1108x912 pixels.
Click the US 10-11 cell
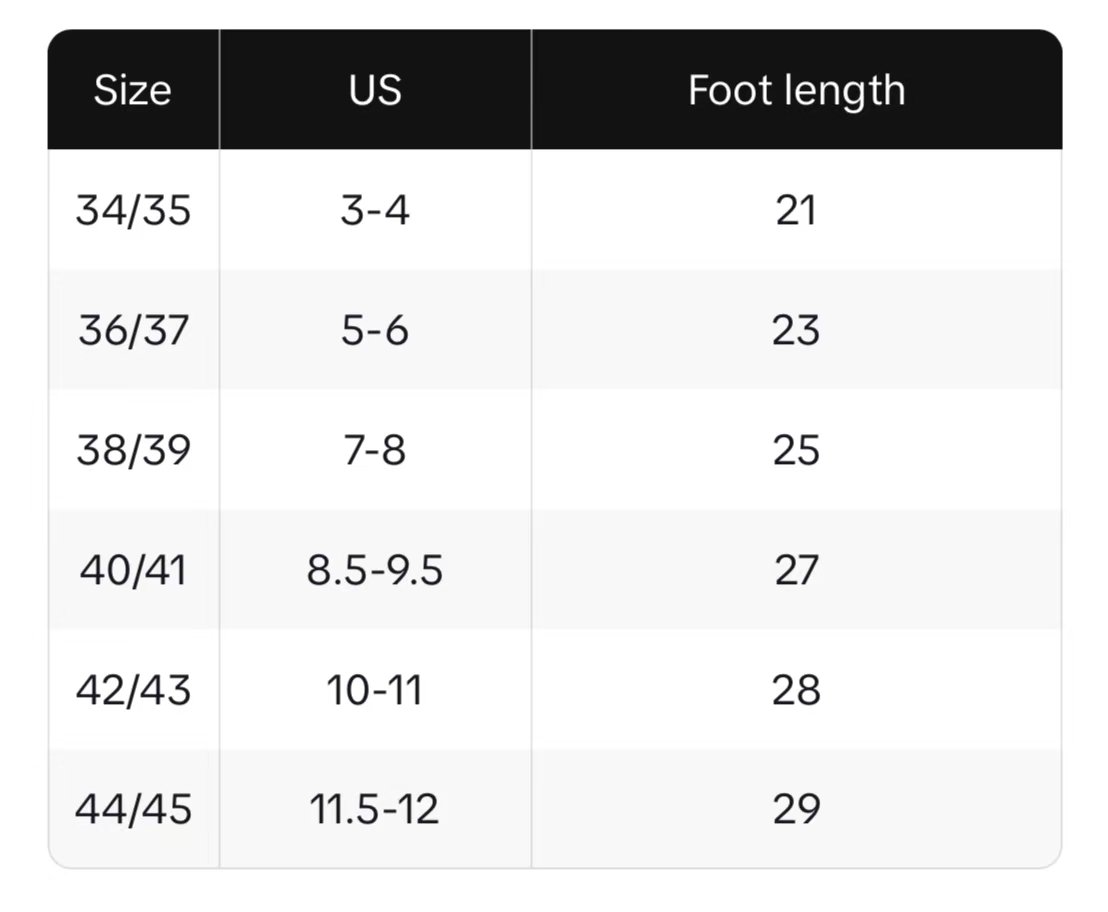coord(375,691)
